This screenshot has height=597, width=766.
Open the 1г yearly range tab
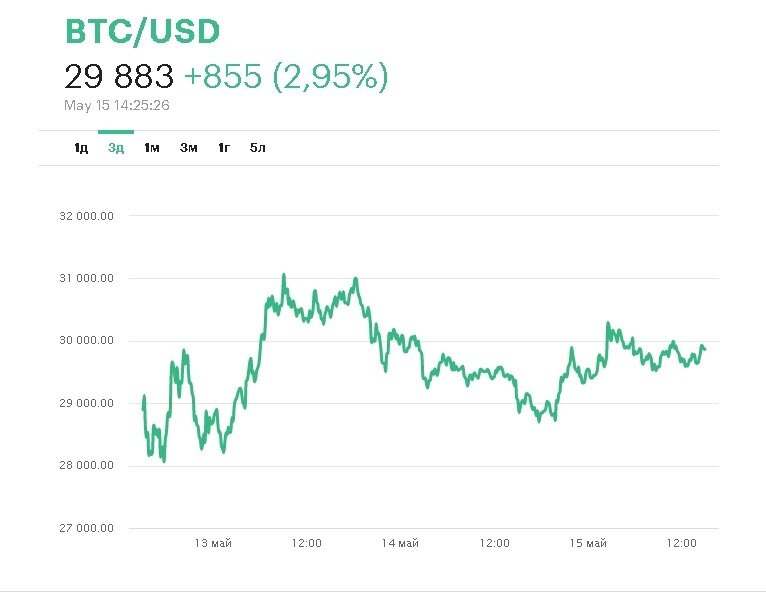(224, 148)
